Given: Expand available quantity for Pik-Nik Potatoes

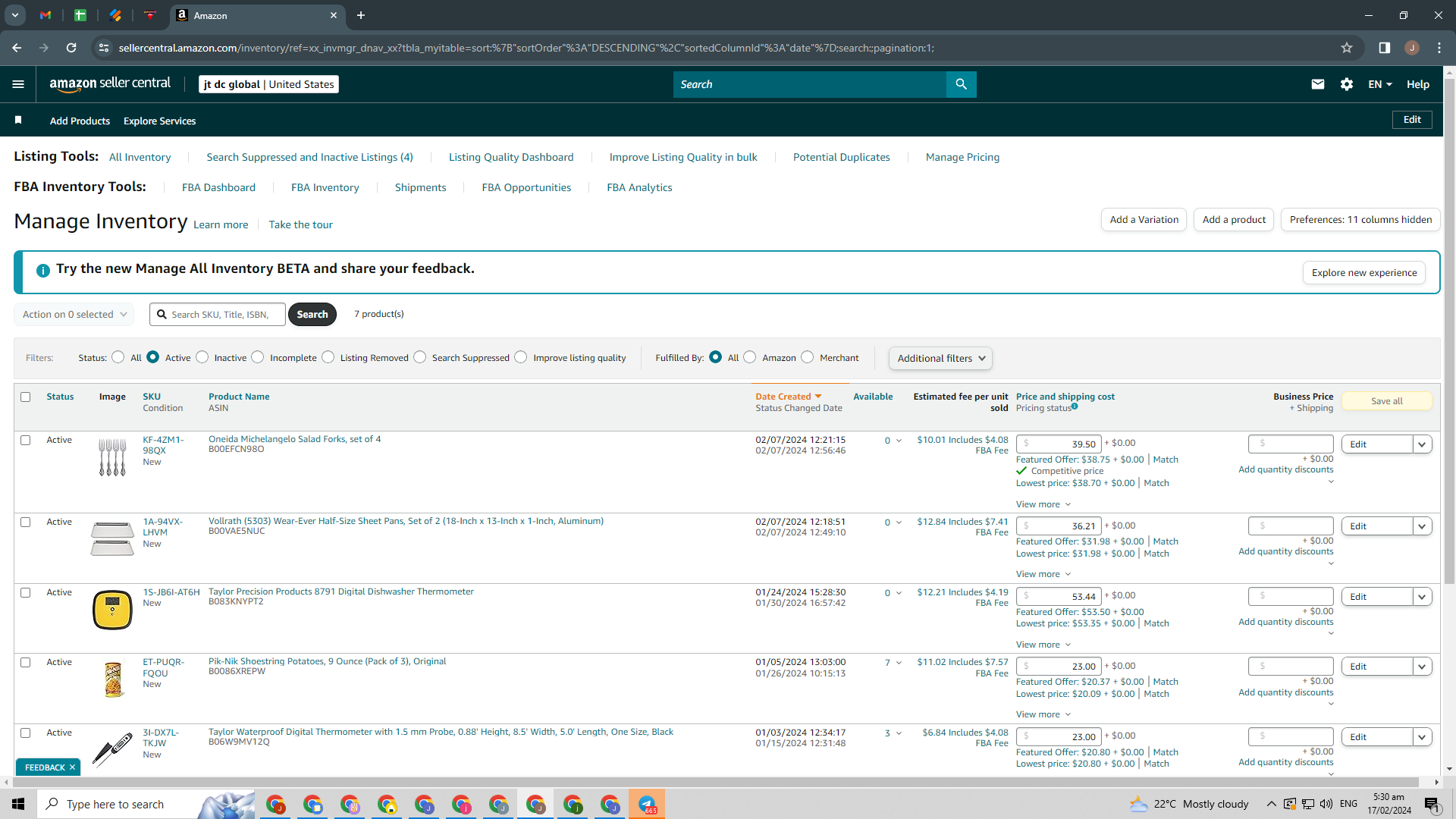Looking at the screenshot, I should coord(893,663).
